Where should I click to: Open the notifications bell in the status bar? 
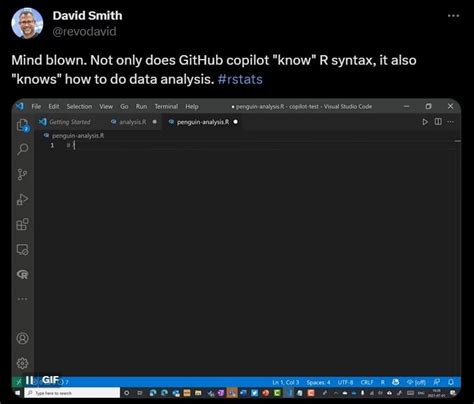451,382
